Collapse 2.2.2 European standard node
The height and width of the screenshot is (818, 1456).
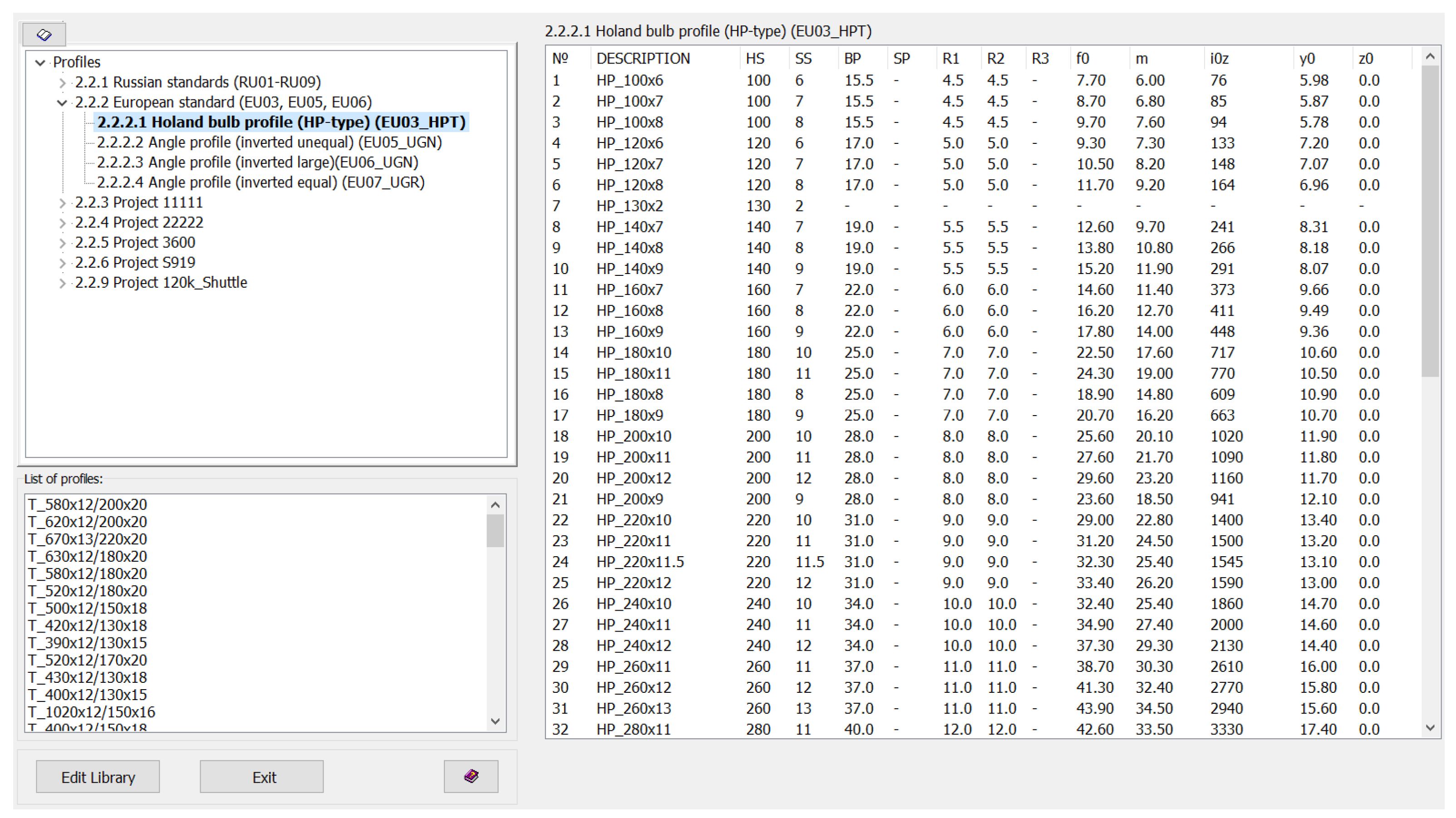[x=62, y=103]
